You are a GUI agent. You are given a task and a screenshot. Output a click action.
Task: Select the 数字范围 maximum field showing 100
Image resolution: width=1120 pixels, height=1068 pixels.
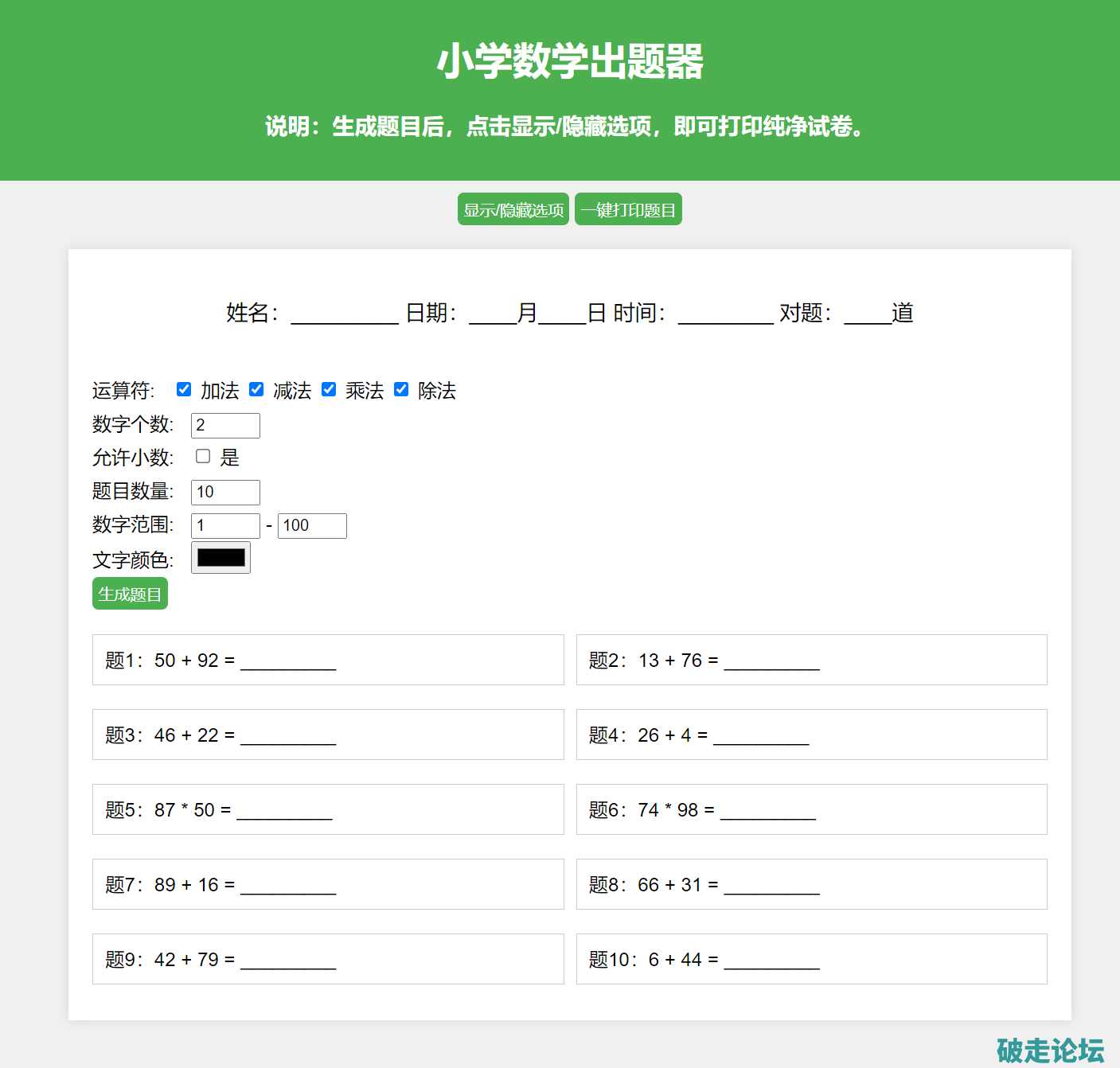pos(312,526)
